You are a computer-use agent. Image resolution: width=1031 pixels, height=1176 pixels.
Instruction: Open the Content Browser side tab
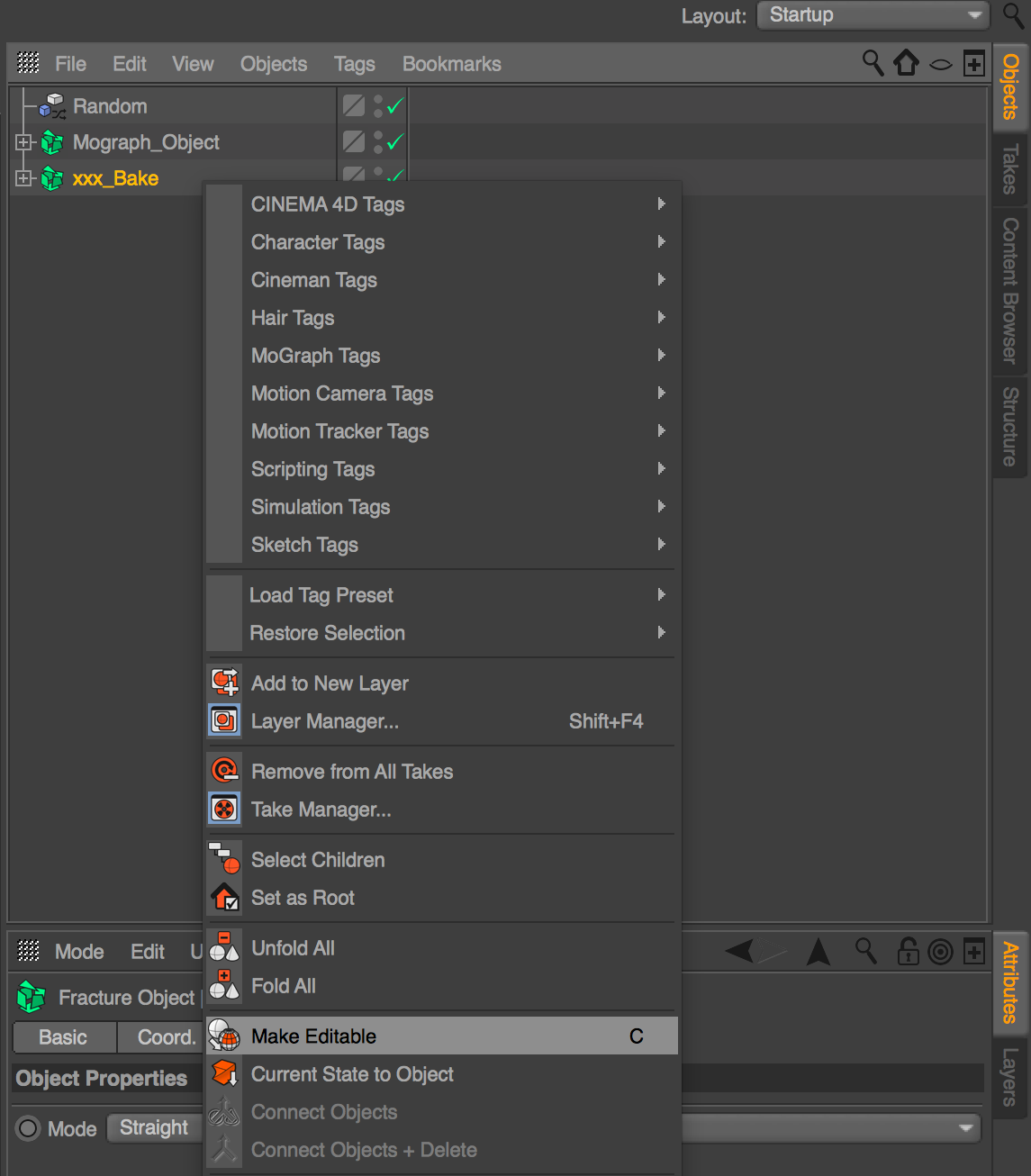tap(1010, 291)
